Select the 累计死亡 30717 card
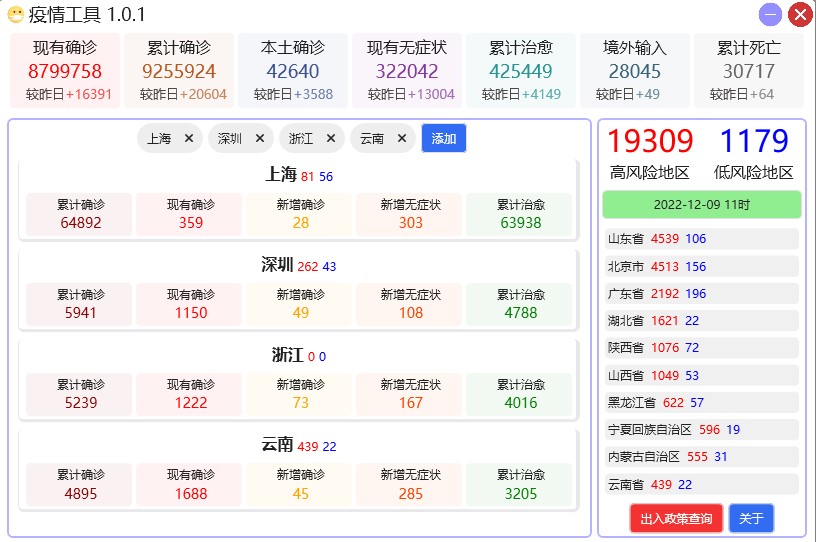Viewport: 816px width, 542px height. [x=749, y=71]
